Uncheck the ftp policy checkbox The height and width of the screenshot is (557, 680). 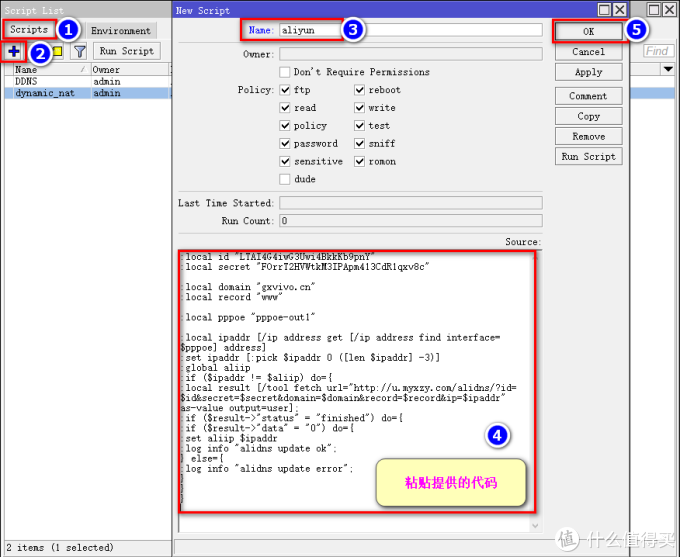click(284, 90)
